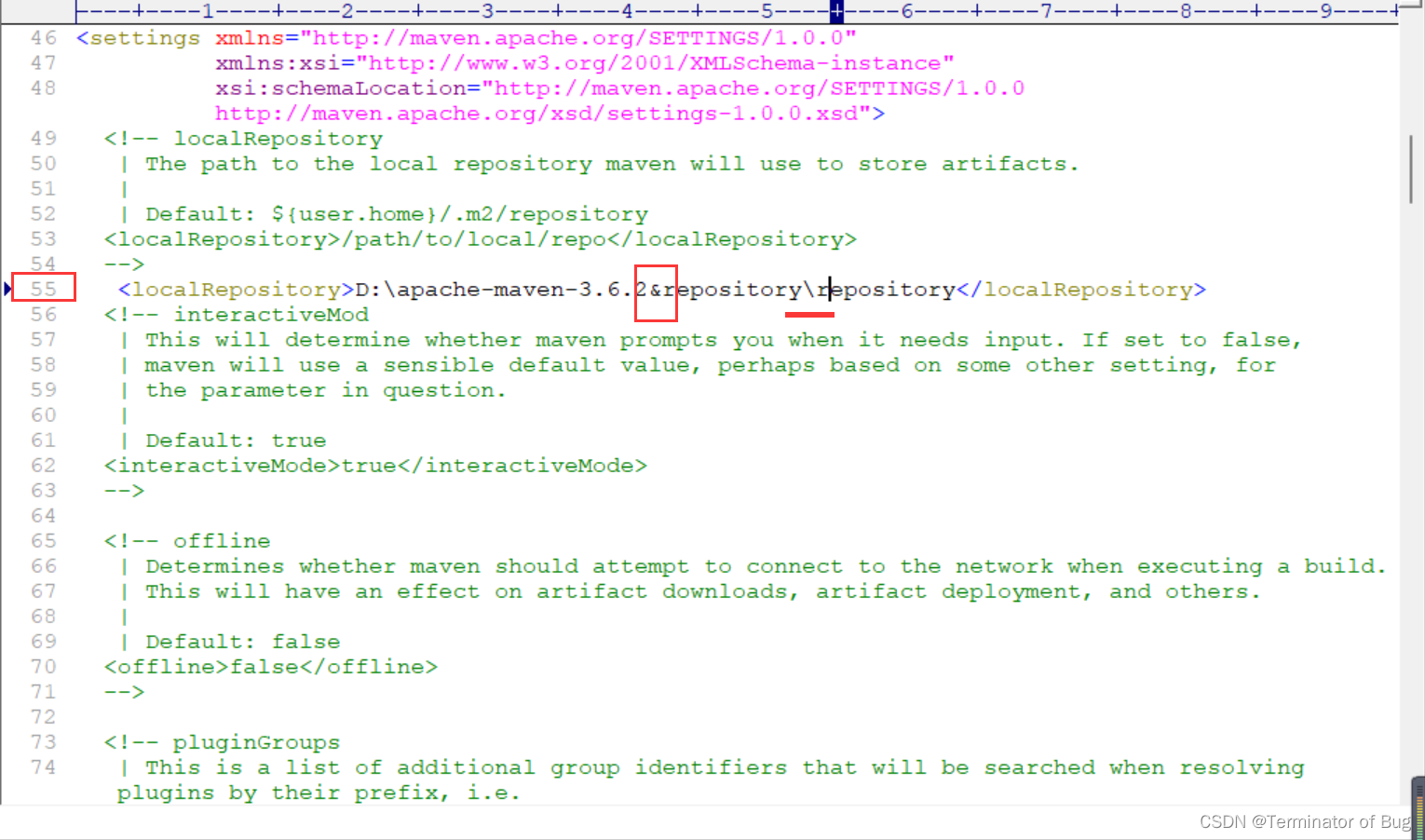The image size is (1425, 840).
Task: Click the column ruler marker at 5
Action: [x=767, y=11]
